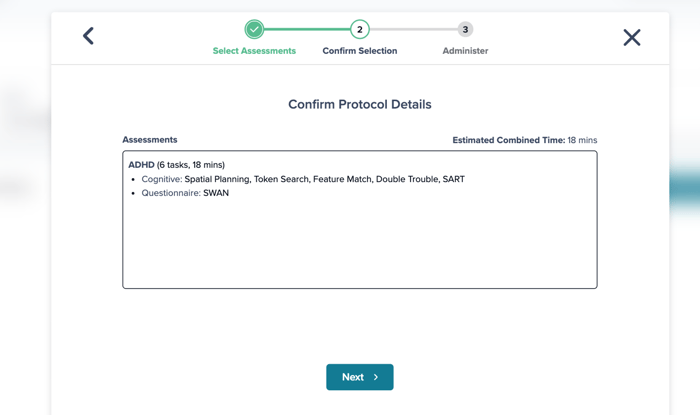Go to the Select Assessments step label
This screenshot has width=700, height=415.
click(254, 51)
